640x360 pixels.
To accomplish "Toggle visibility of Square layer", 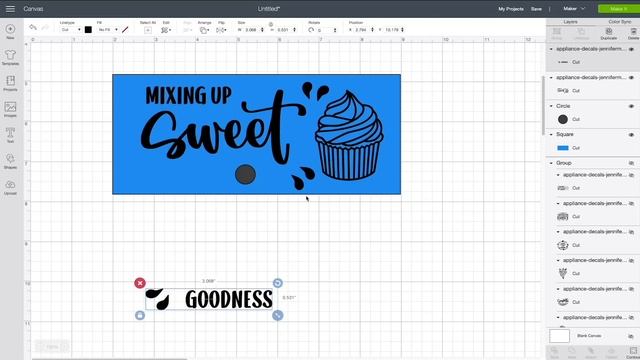I will point(631,135).
